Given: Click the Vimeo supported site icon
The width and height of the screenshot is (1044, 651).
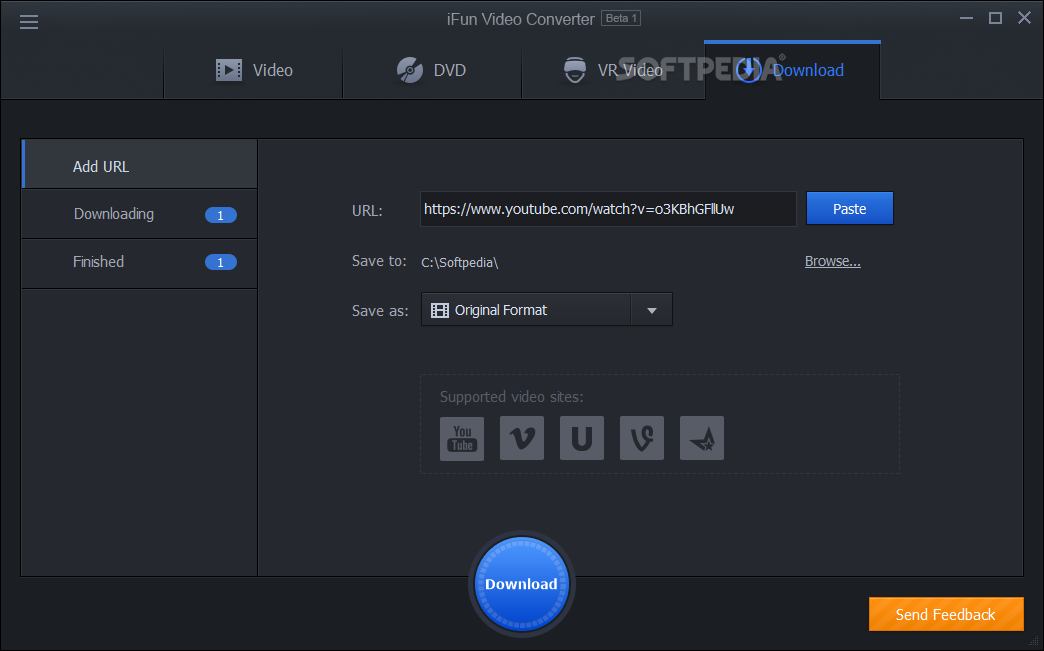Looking at the screenshot, I should tap(522, 439).
